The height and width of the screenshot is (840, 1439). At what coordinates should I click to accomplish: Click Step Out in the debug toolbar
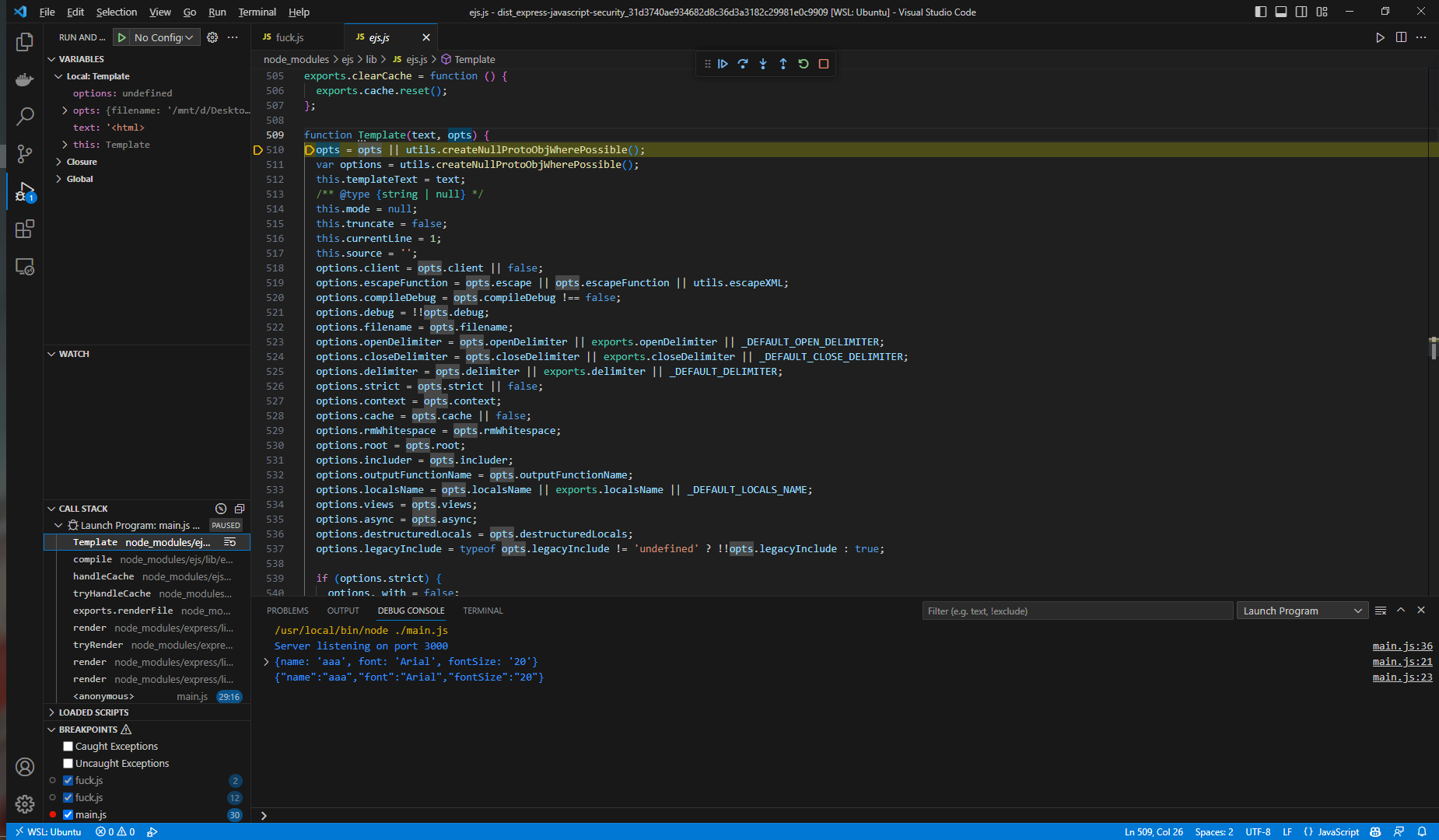783,64
